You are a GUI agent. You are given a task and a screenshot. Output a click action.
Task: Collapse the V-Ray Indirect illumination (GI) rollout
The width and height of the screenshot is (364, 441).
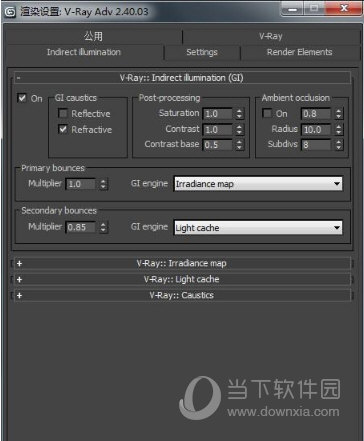pos(182,78)
